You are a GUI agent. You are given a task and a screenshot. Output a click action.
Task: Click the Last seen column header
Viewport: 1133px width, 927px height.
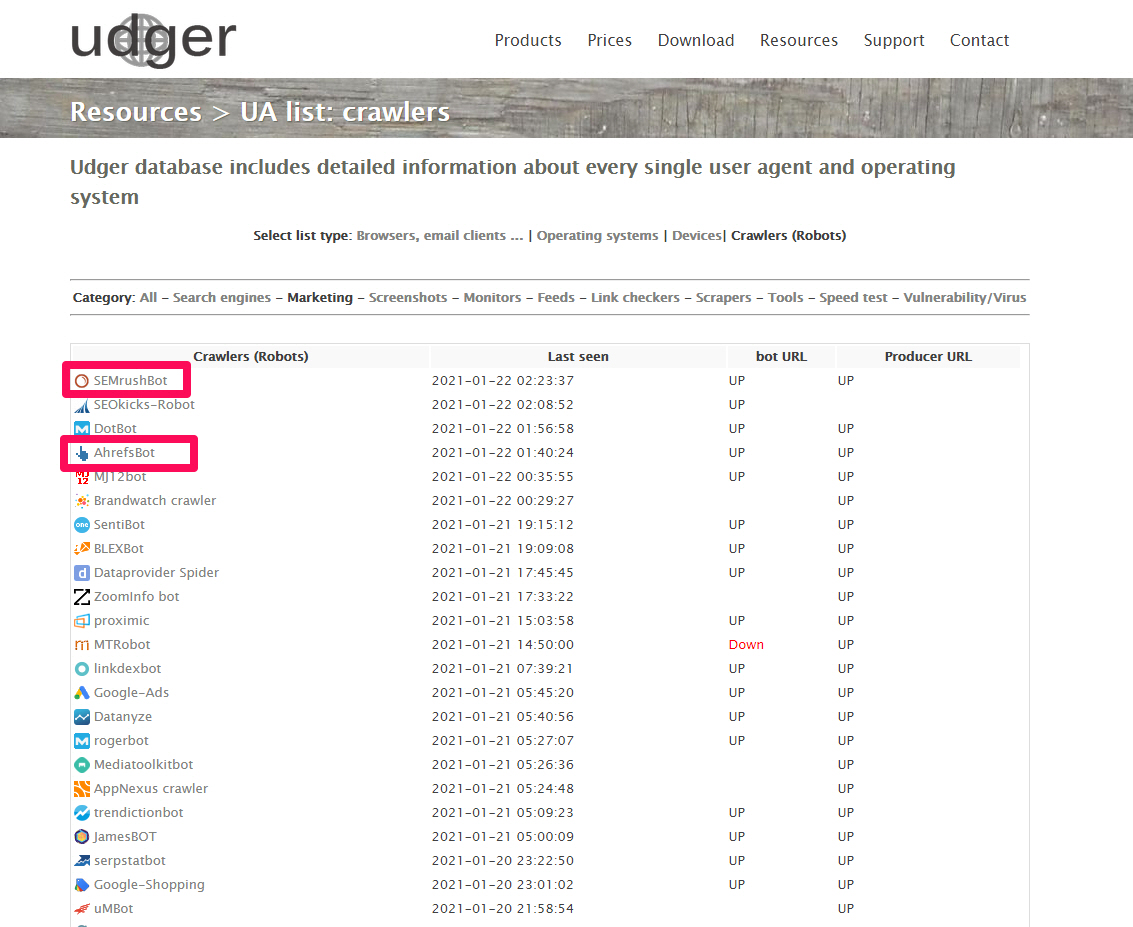577,357
